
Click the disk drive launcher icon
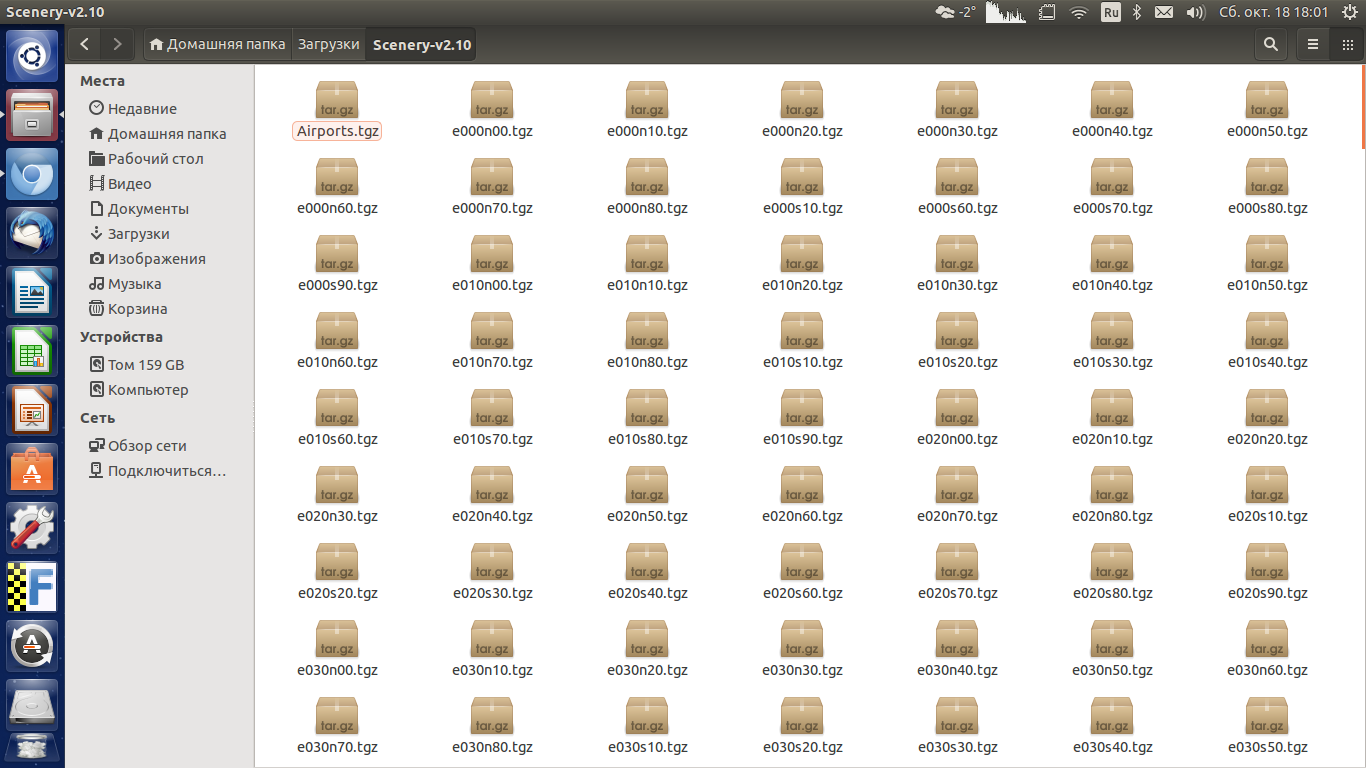pyautogui.click(x=33, y=706)
